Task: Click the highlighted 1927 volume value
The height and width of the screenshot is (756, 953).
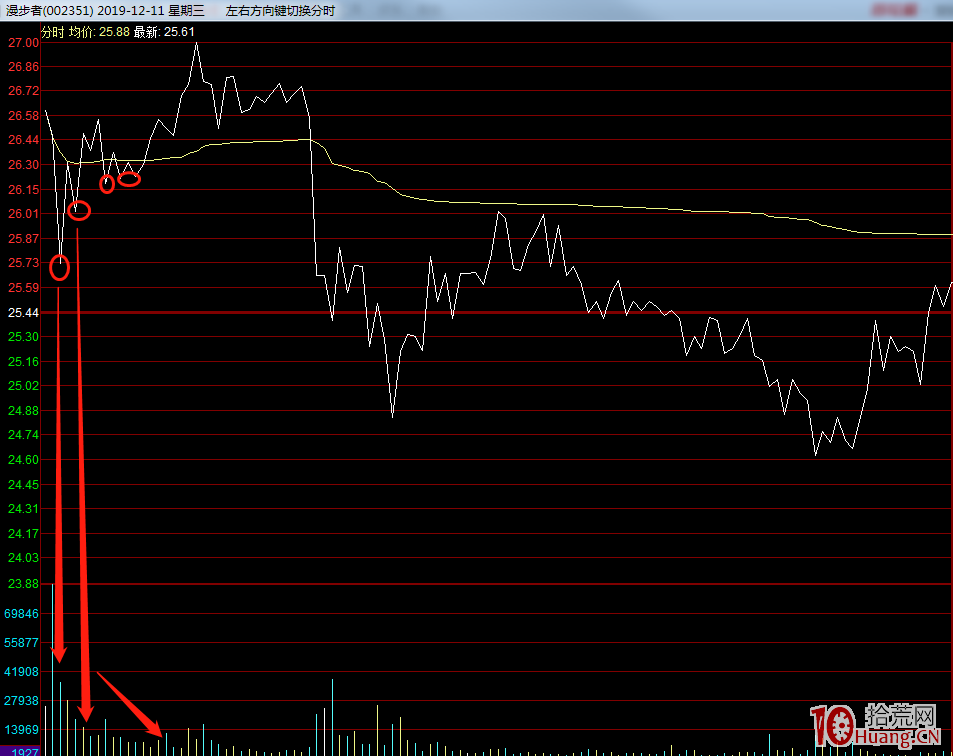Action: 25,752
